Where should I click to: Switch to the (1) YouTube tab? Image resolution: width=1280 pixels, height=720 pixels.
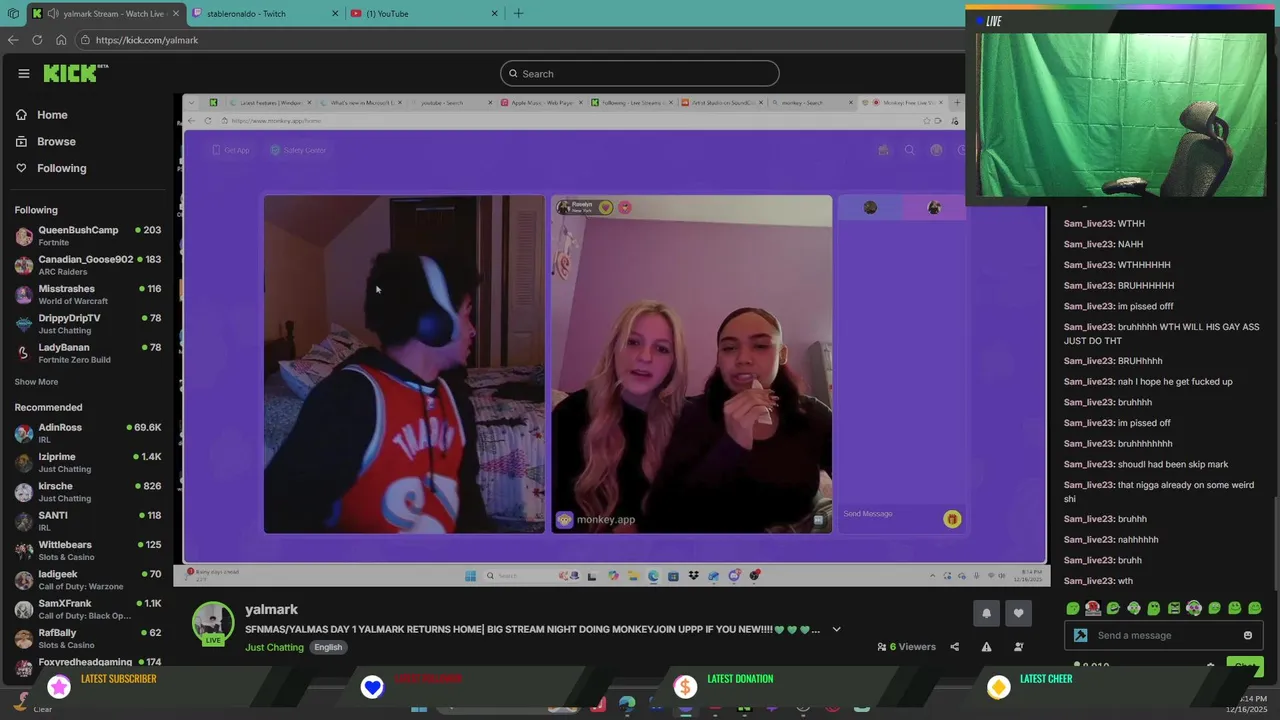tap(423, 13)
